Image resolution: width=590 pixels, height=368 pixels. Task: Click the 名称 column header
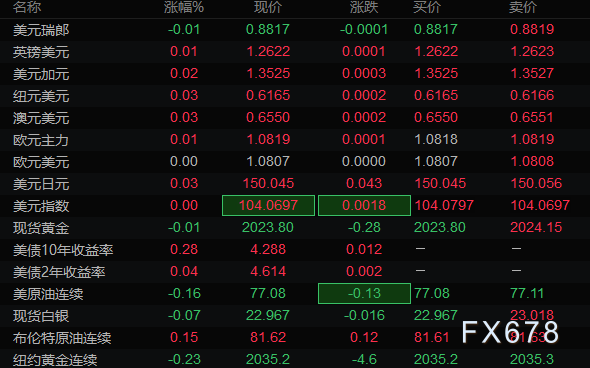[x=27, y=7]
